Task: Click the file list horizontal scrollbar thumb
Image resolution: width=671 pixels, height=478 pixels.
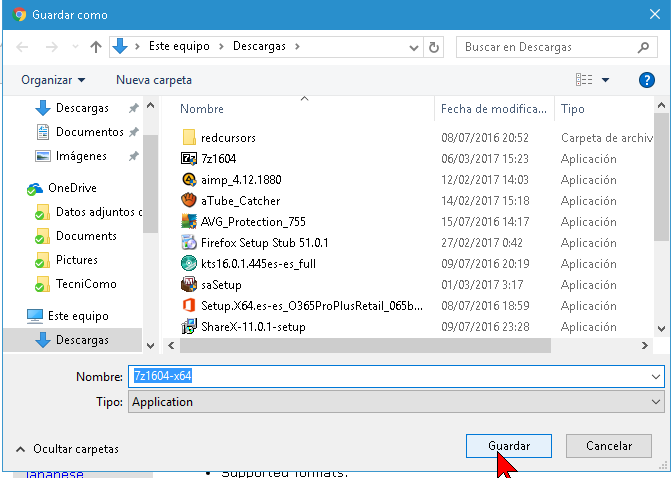Action: tap(365, 345)
